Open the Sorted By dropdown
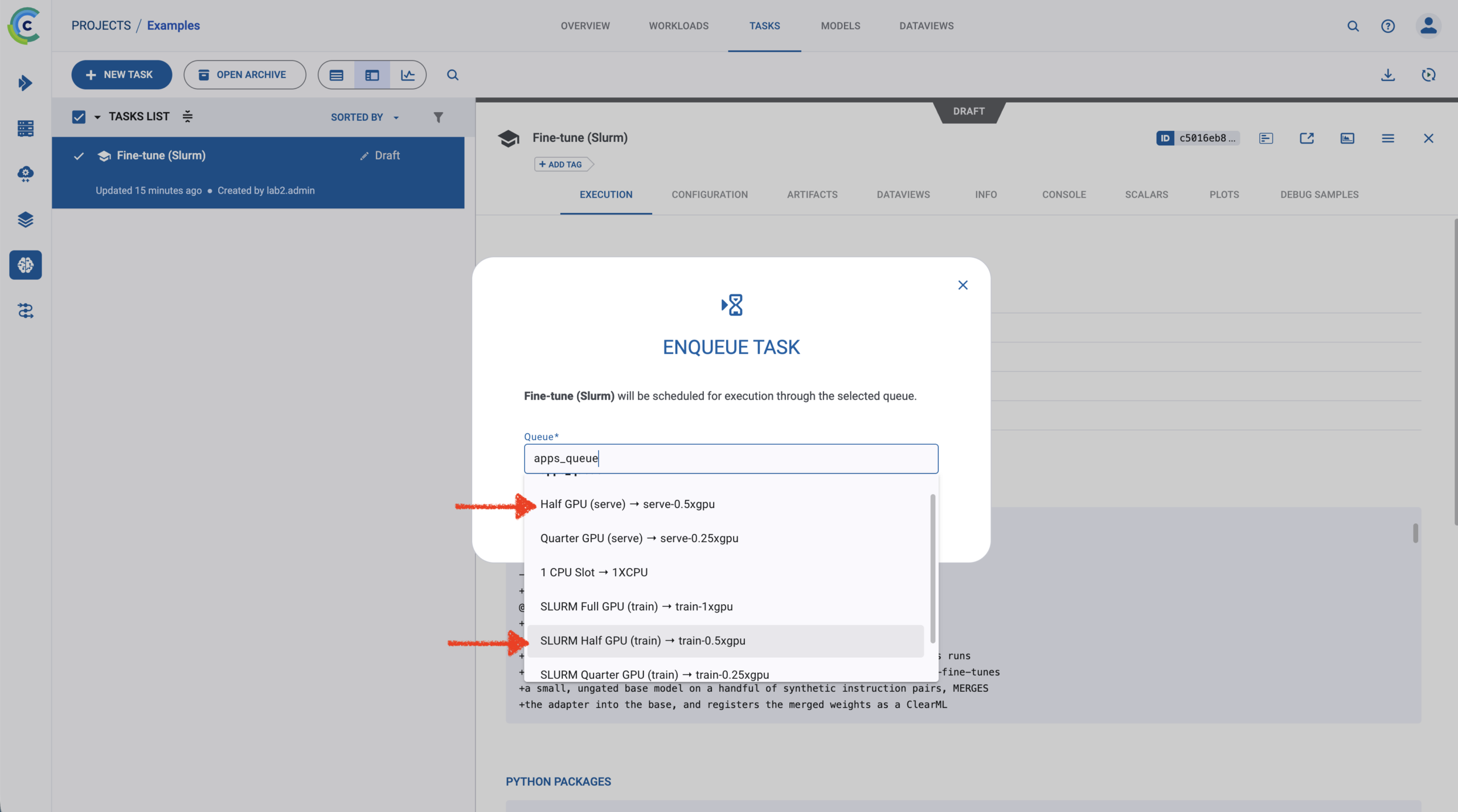 [364, 117]
